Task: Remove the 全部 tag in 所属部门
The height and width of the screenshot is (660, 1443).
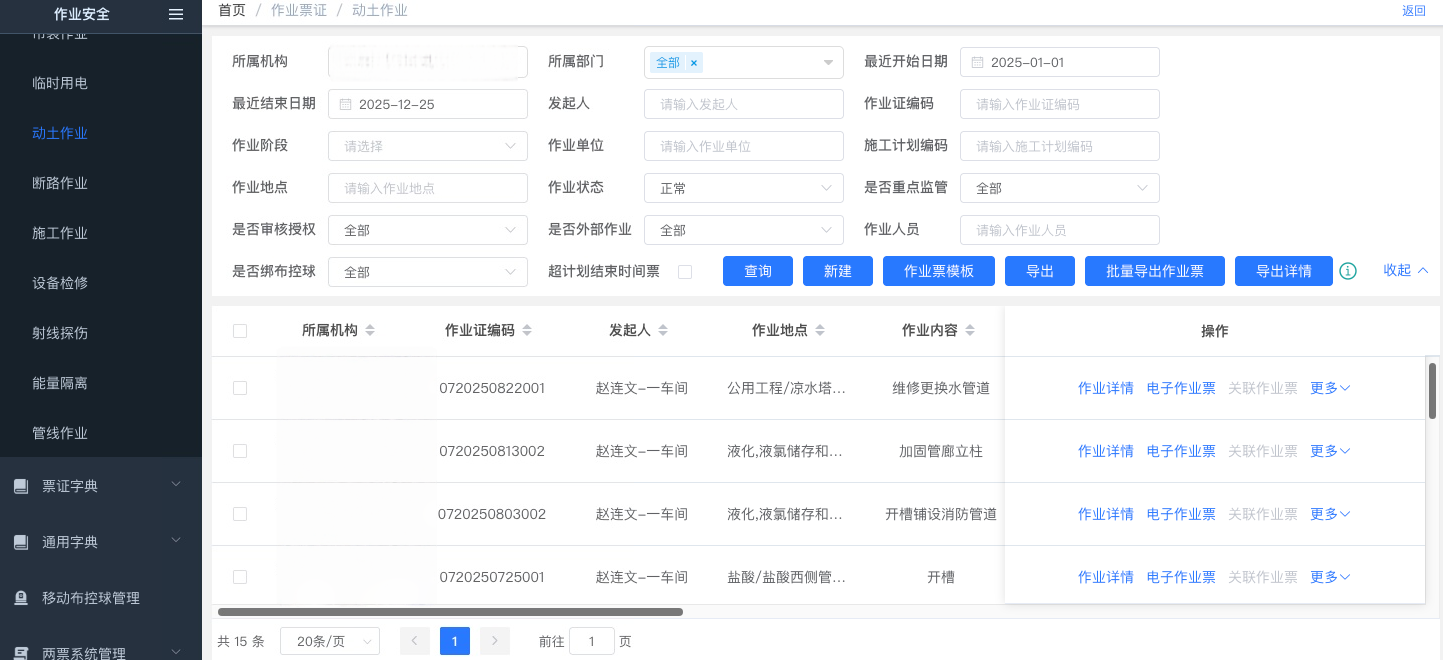Action: click(694, 63)
